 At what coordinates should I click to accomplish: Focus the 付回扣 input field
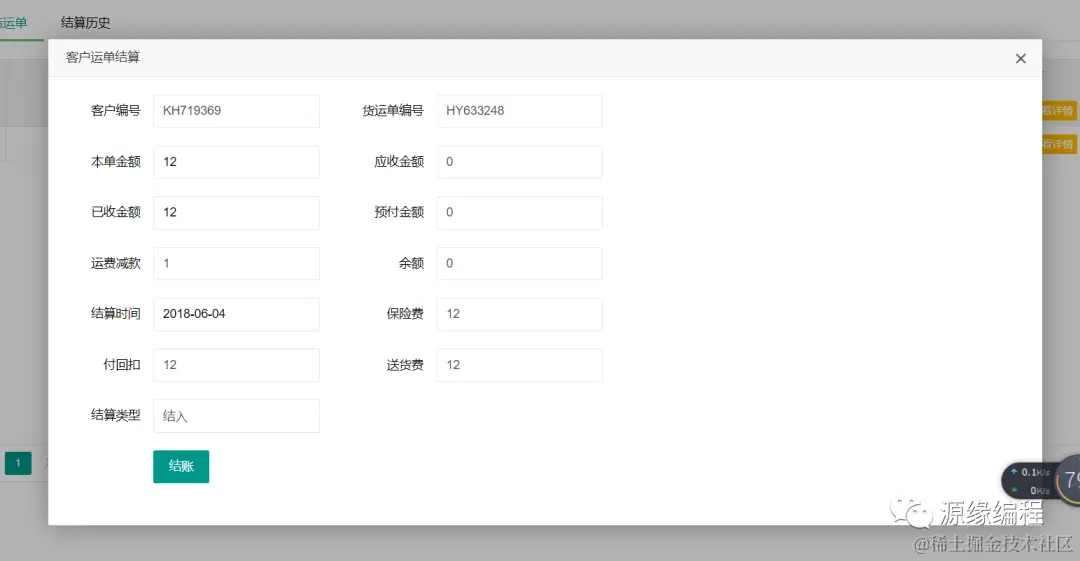(x=236, y=365)
